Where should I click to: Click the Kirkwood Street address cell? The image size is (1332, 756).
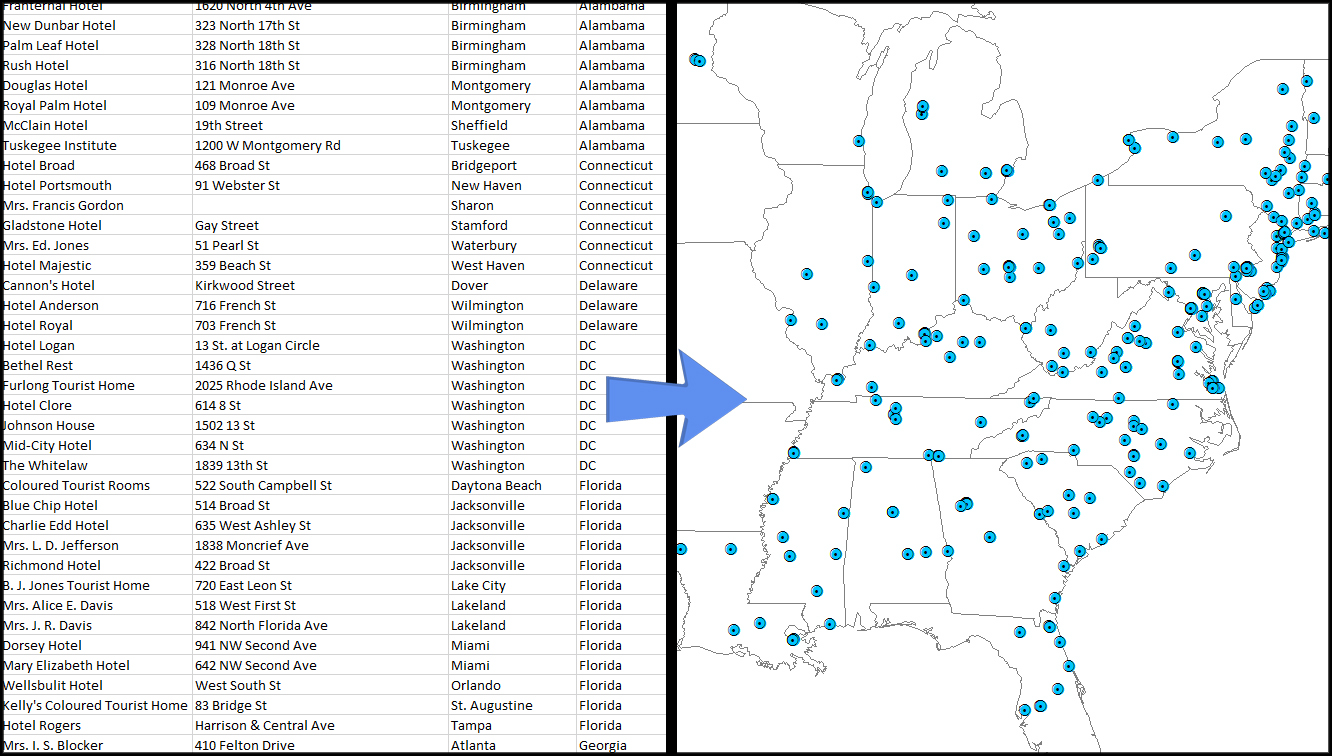[245, 285]
